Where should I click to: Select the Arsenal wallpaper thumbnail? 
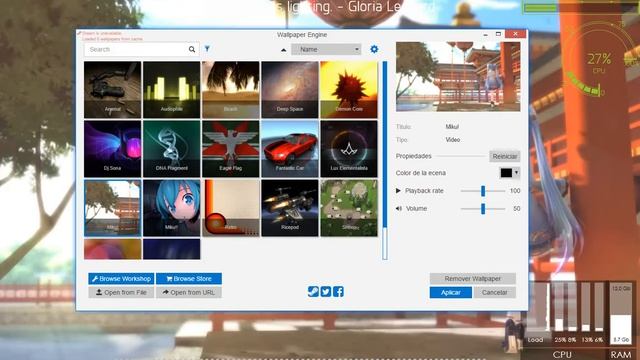click(113, 90)
